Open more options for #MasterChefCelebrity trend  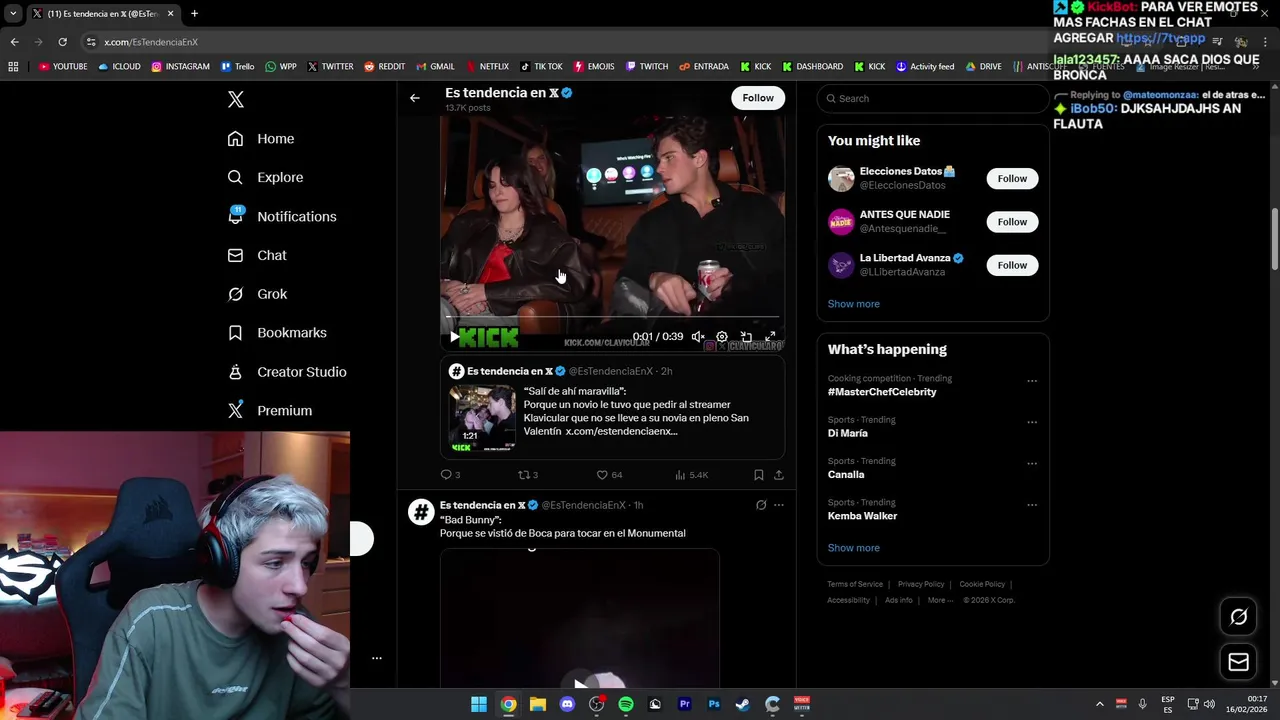point(1032,381)
